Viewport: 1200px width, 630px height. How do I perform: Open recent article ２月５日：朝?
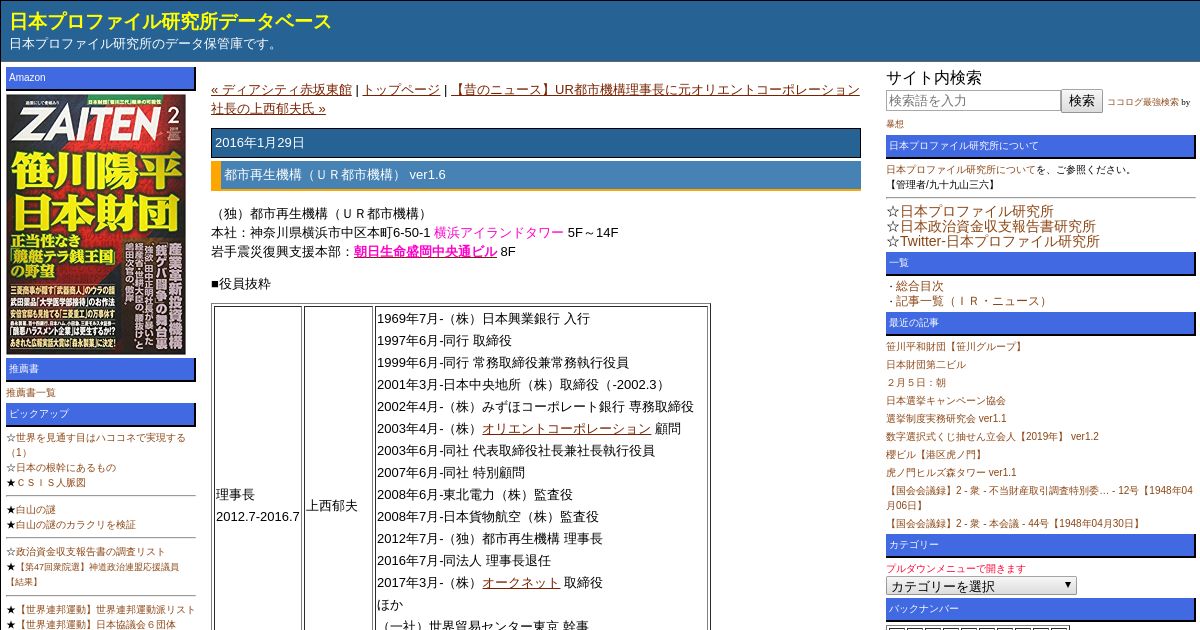coord(915,383)
